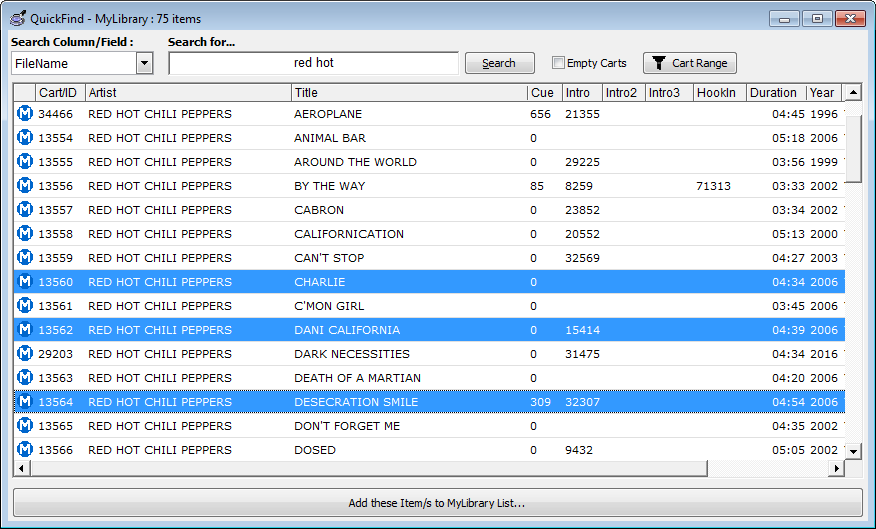Click the Duration column header
876x529 pixels.
(774, 92)
